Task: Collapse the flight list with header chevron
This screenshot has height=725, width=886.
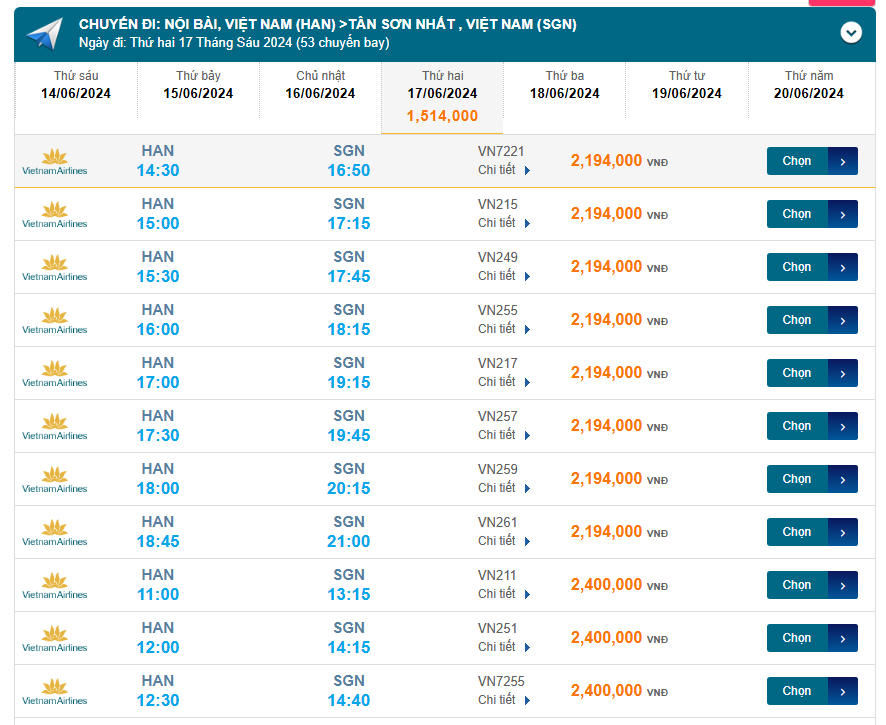Action: 851,33
